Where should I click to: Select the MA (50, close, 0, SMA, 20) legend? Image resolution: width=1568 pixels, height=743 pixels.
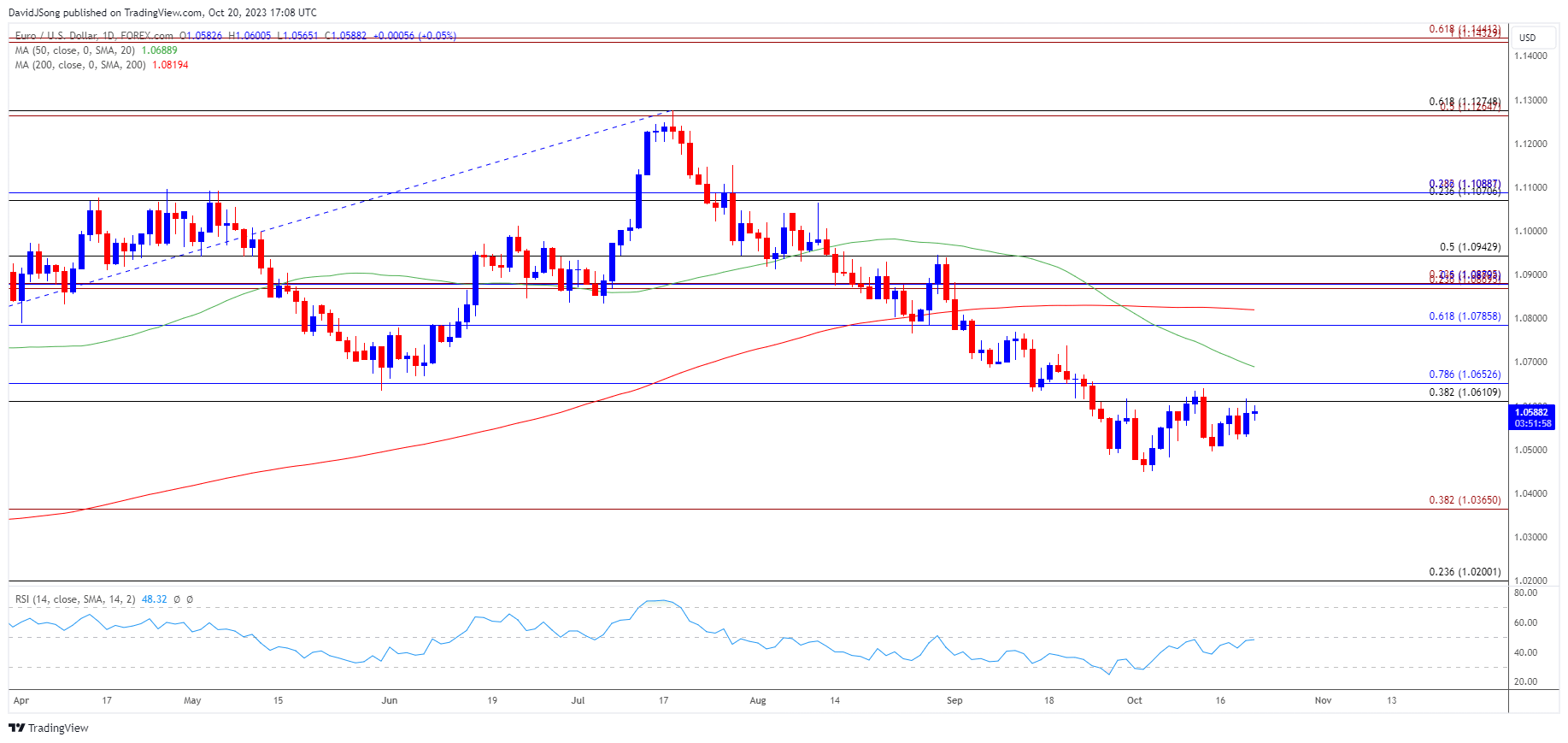[75, 50]
